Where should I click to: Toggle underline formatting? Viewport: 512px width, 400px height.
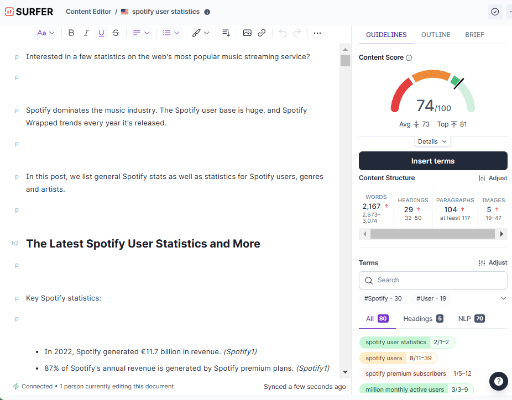pyautogui.click(x=101, y=33)
